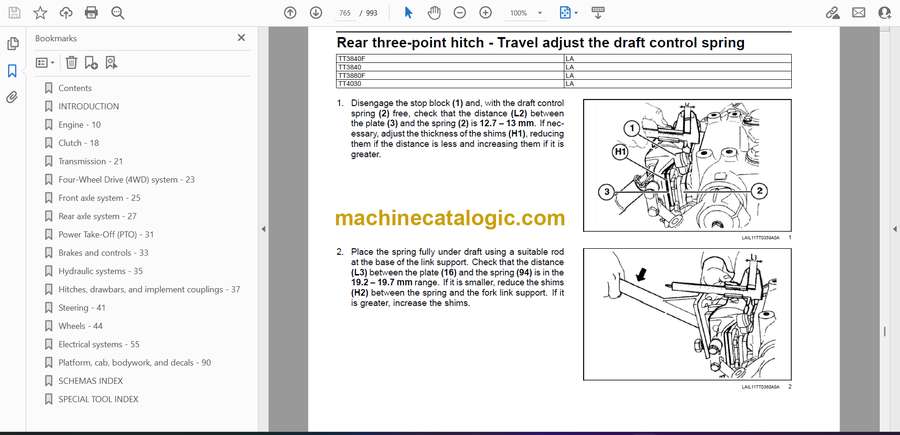
Task: Click the scrolling mode keyboard icon
Action: tap(598, 13)
